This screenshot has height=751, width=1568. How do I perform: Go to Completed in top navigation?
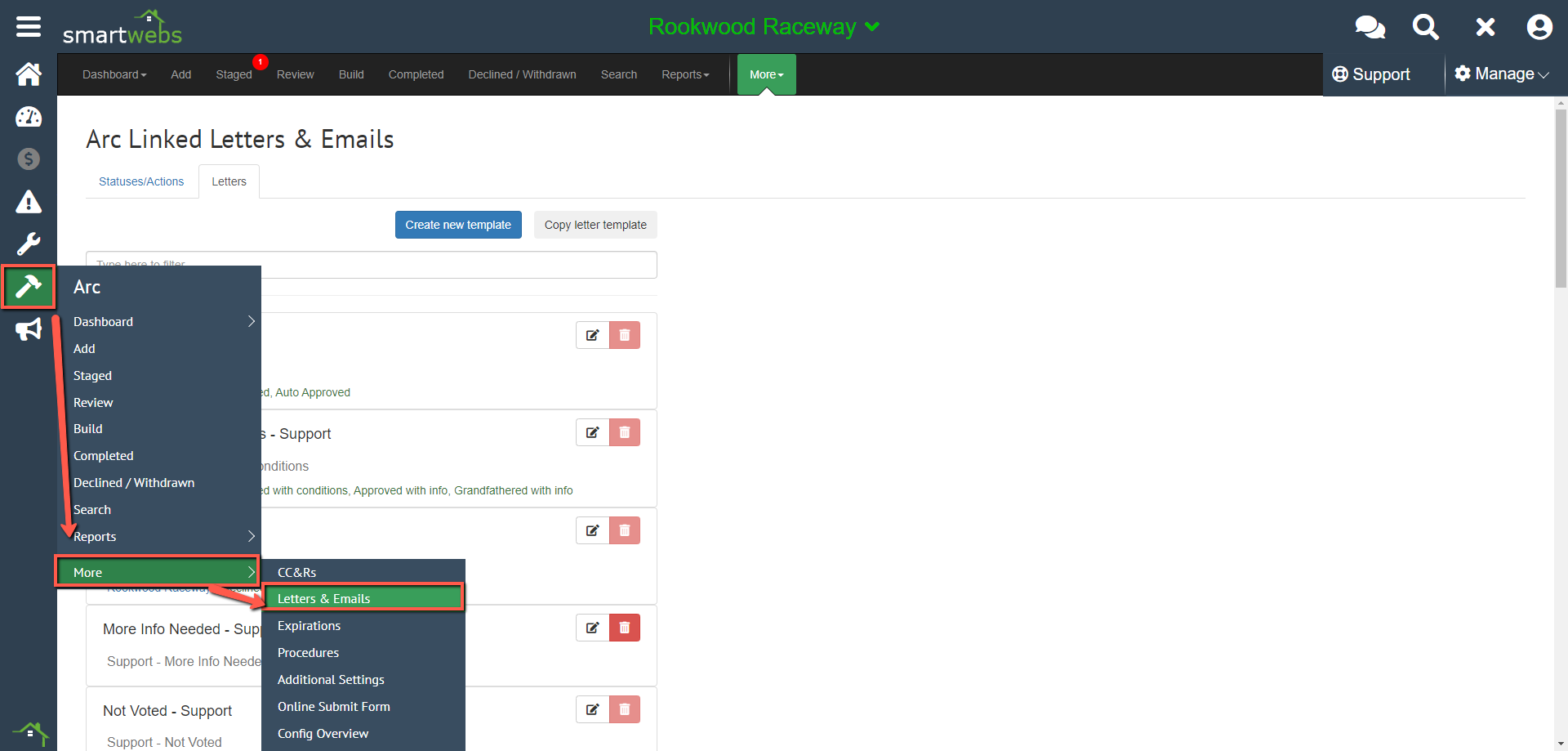tap(416, 74)
